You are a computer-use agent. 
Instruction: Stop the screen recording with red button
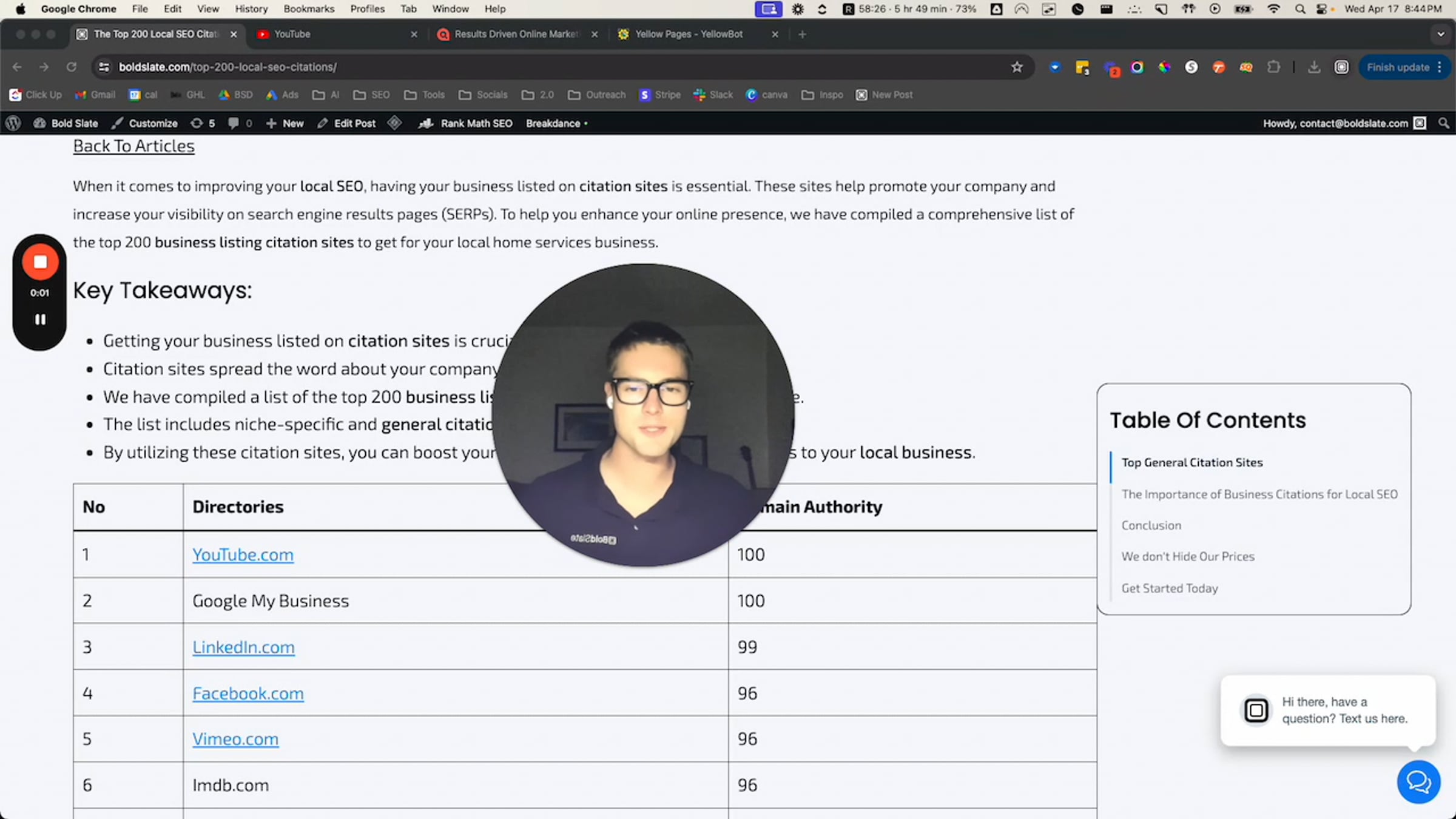click(40, 262)
